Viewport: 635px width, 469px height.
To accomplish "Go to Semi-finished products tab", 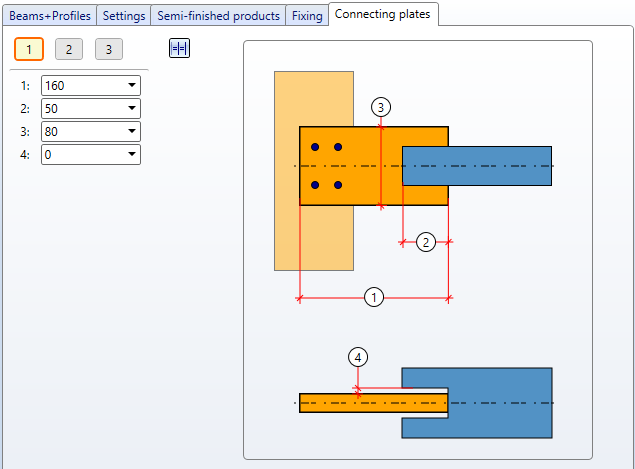I will click(x=218, y=16).
